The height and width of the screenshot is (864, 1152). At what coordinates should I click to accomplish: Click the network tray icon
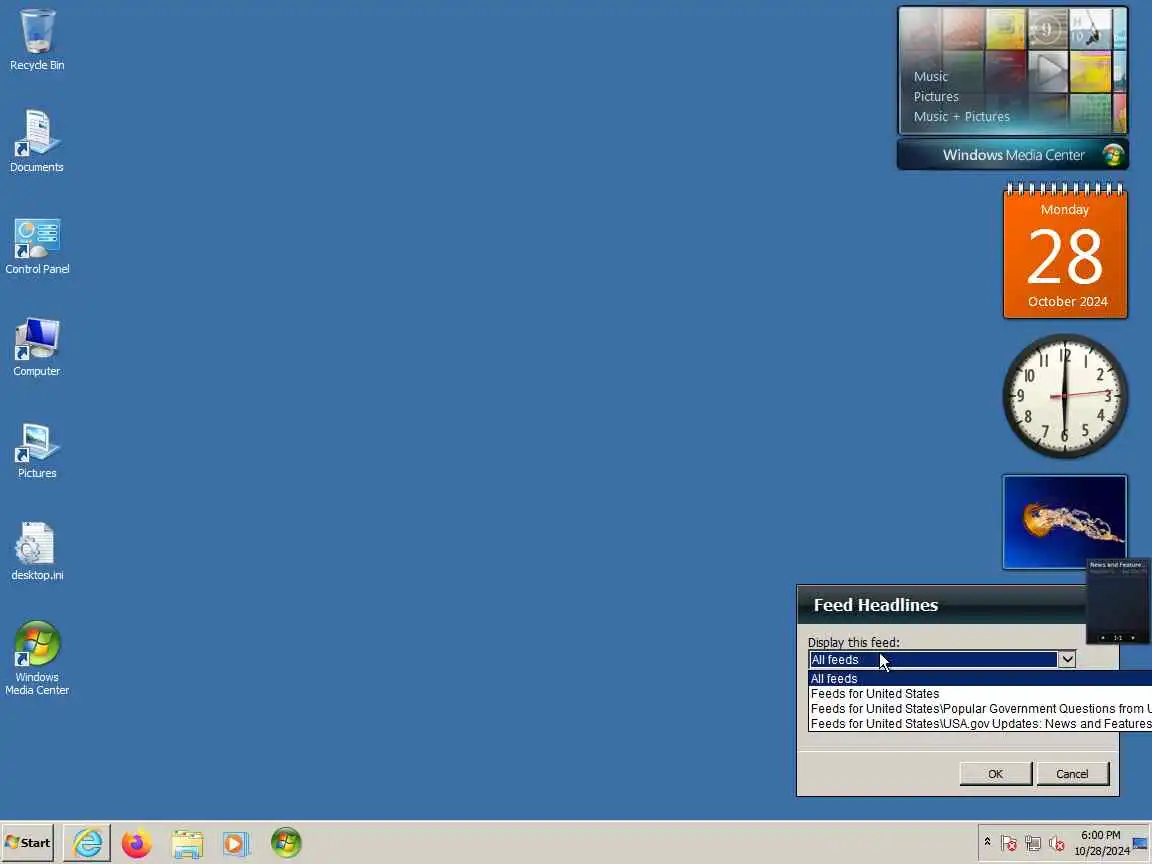tap(1032, 843)
